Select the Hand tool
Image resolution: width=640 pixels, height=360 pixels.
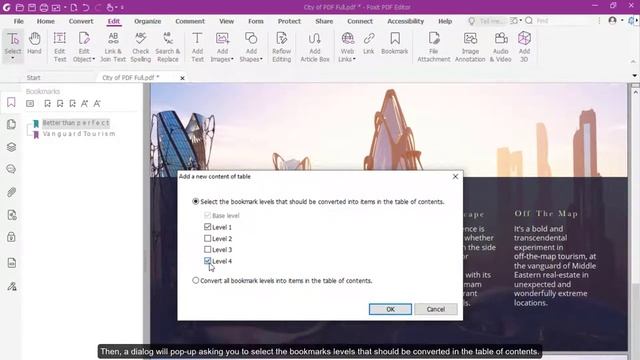[x=34, y=43]
